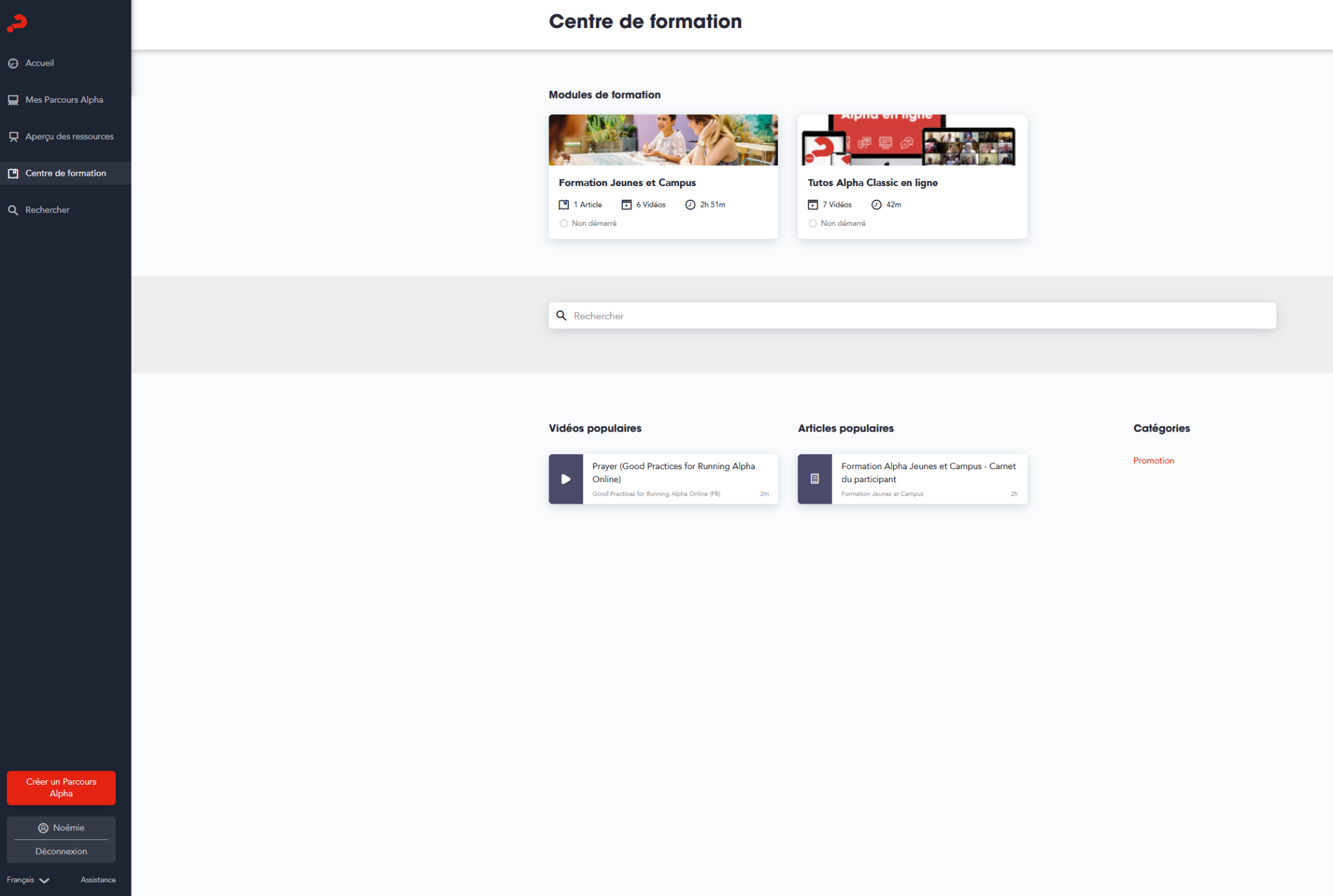Click "Non démarré" on Tutos Alpha card
The image size is (1333, 896).
coord(843,224)
